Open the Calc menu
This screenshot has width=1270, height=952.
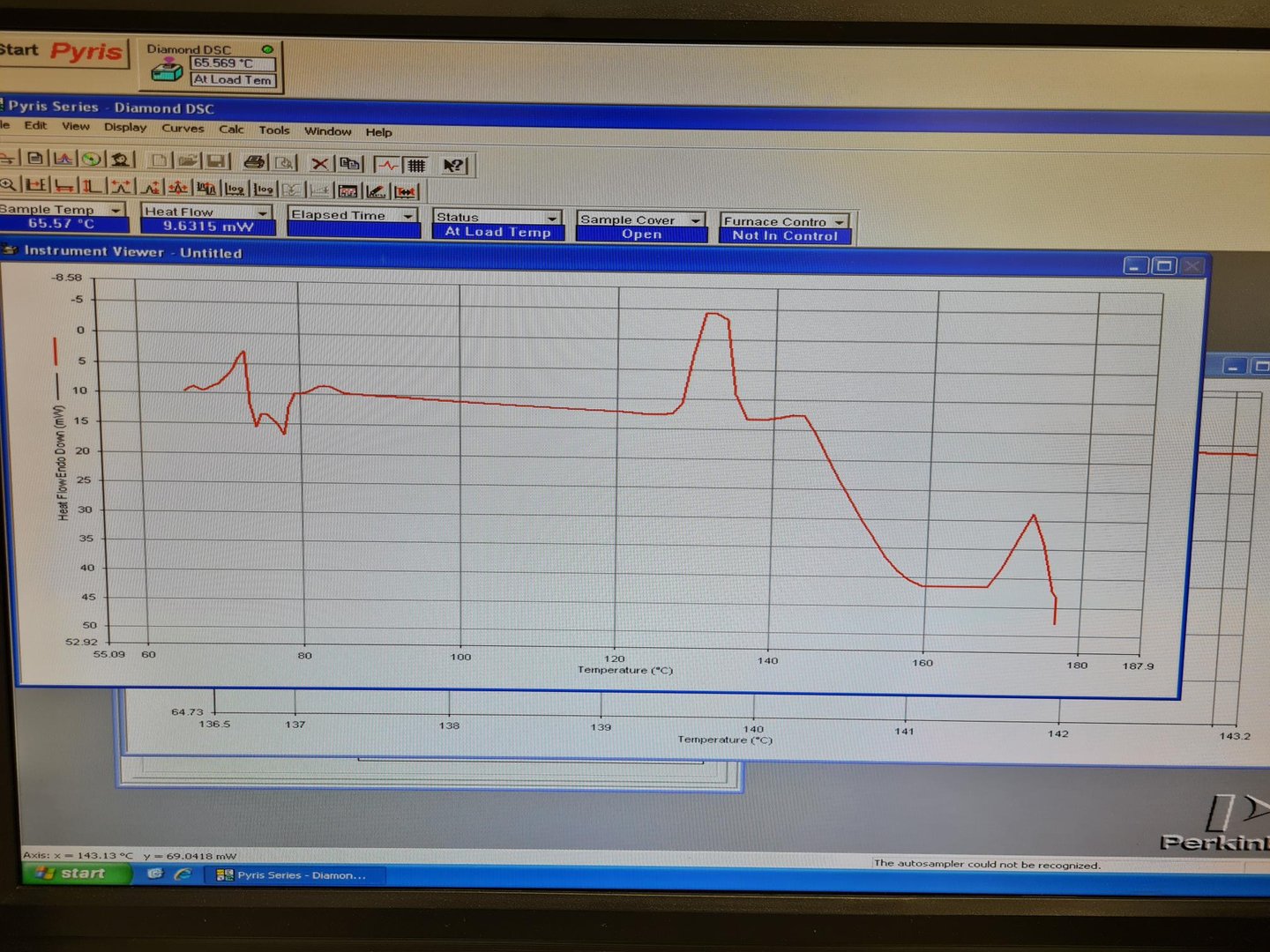[231, 129]
